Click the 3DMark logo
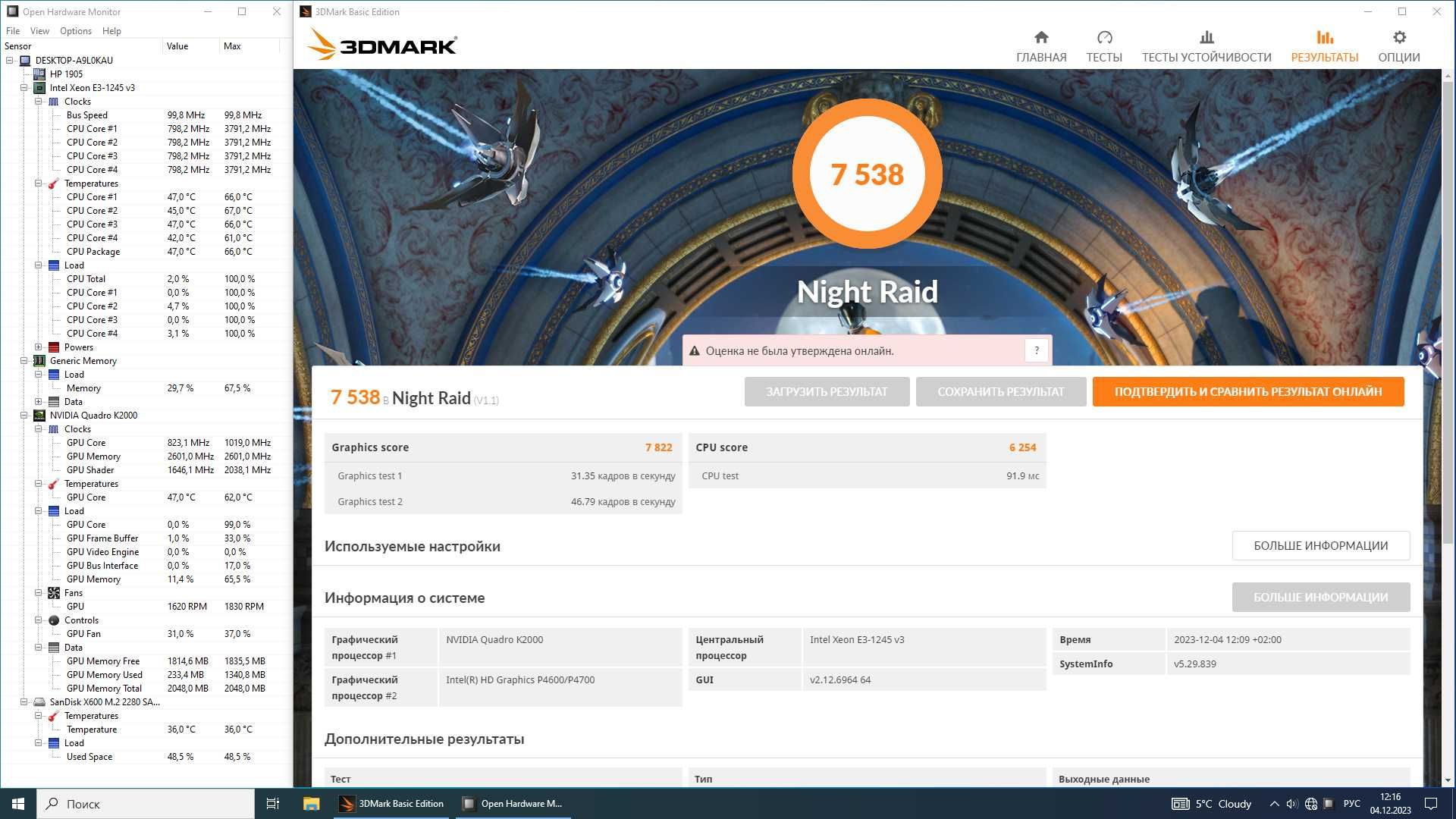The height and width of the screenshot is (819, 1456). coord(382,45)
